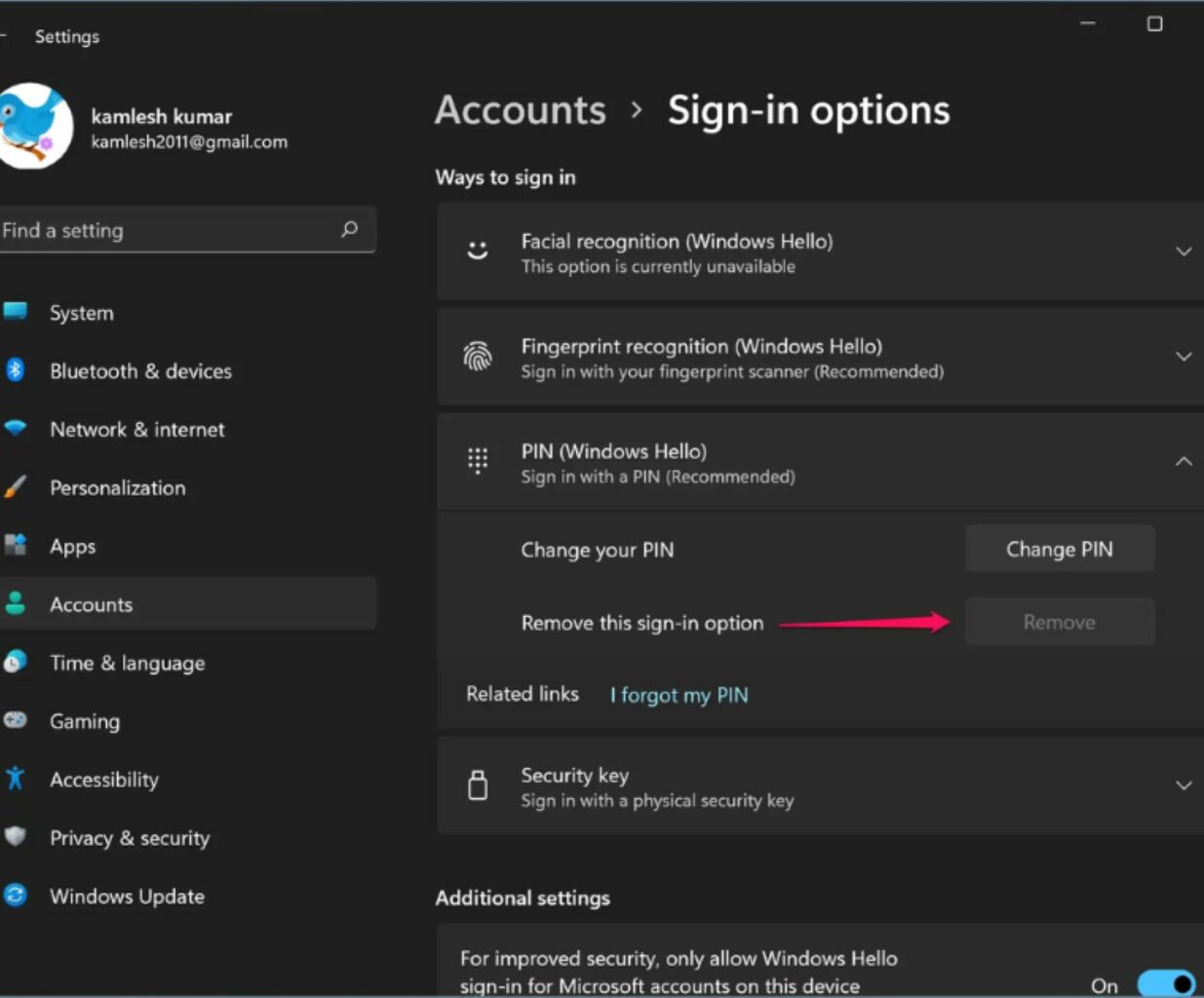The width and height of the screenshot is (1204, 998).
Task: Open the I forgot my PIN link
Action: pos(679,694)
